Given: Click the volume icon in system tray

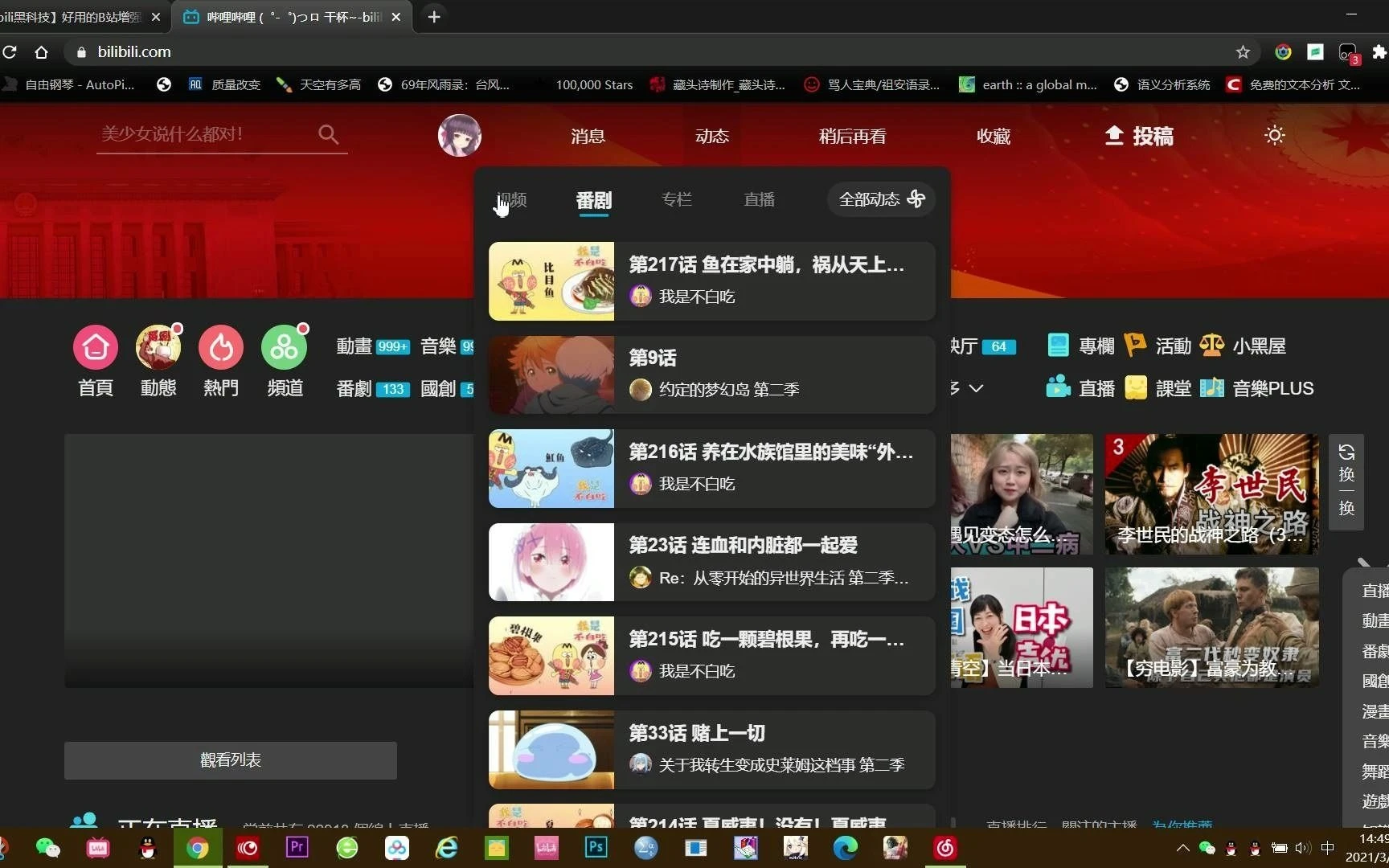Looking at the screenshot, I should 1303,848.
